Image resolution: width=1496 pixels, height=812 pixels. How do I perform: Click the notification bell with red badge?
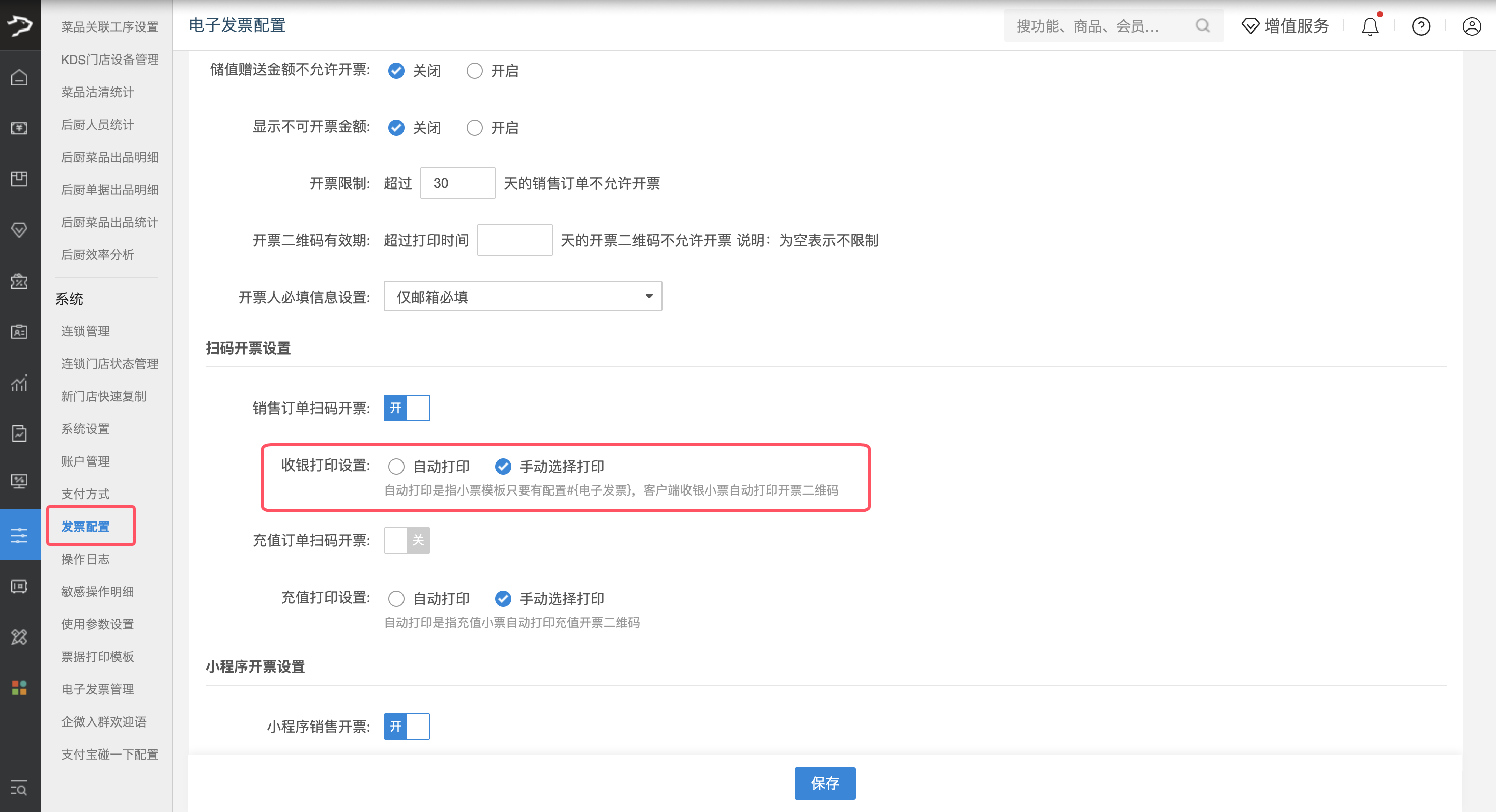(1370, 26)
